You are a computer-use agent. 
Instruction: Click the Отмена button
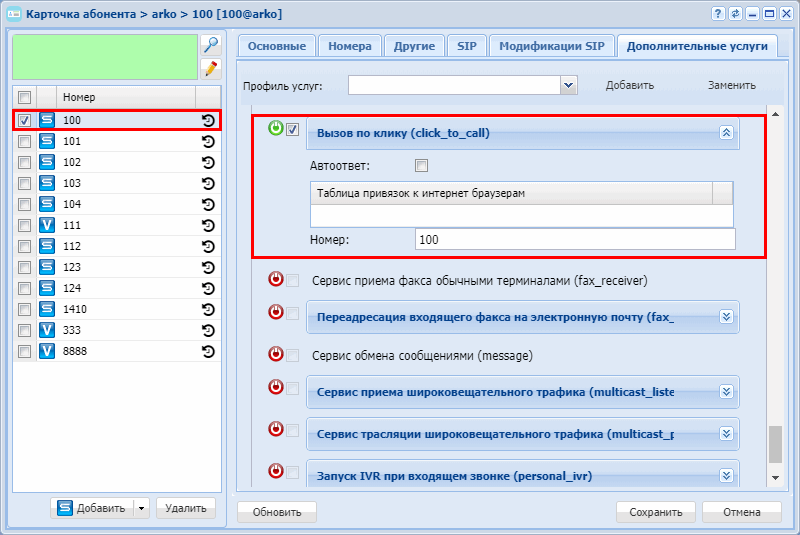pyautogui.click(x=742, y=512)
